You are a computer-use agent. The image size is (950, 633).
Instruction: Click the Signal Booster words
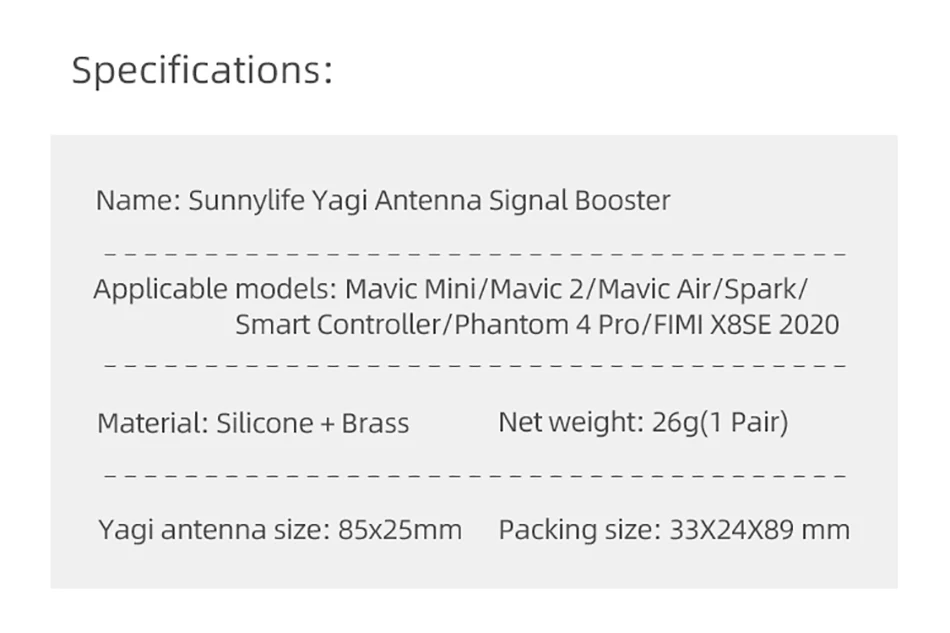click(x=580, y=201)
